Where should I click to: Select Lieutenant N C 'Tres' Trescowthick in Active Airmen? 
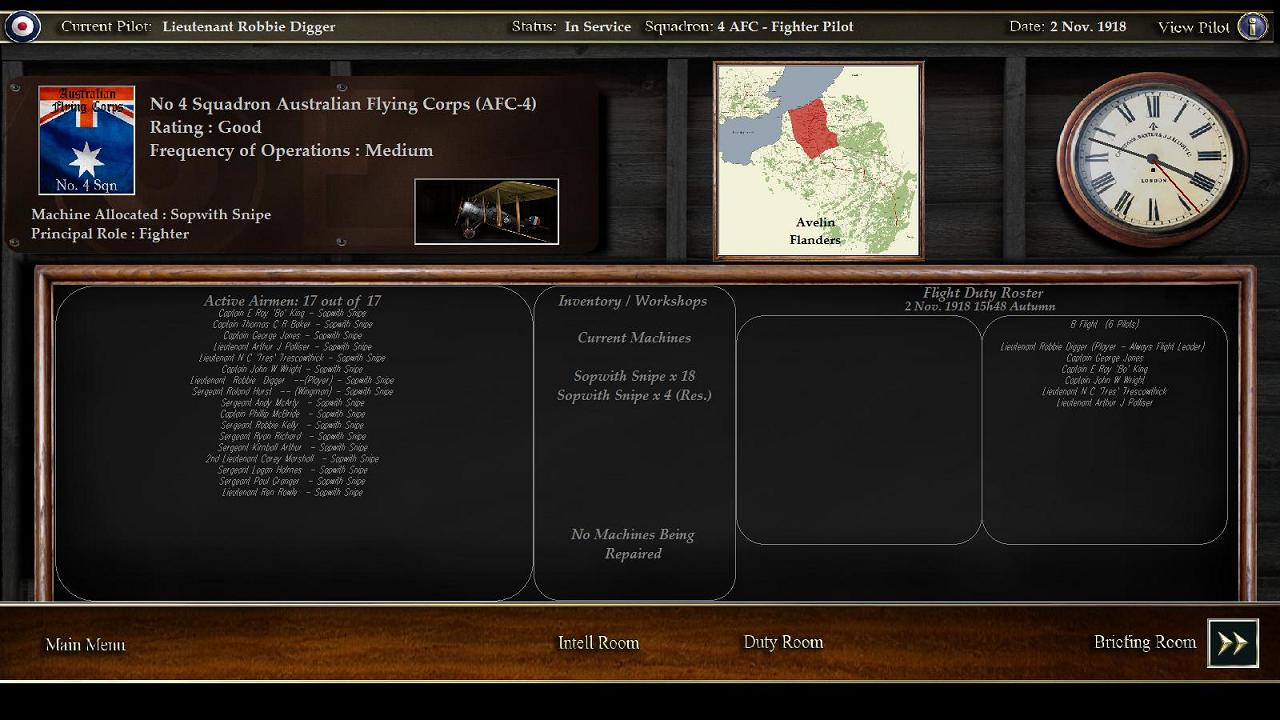point(292,358)
